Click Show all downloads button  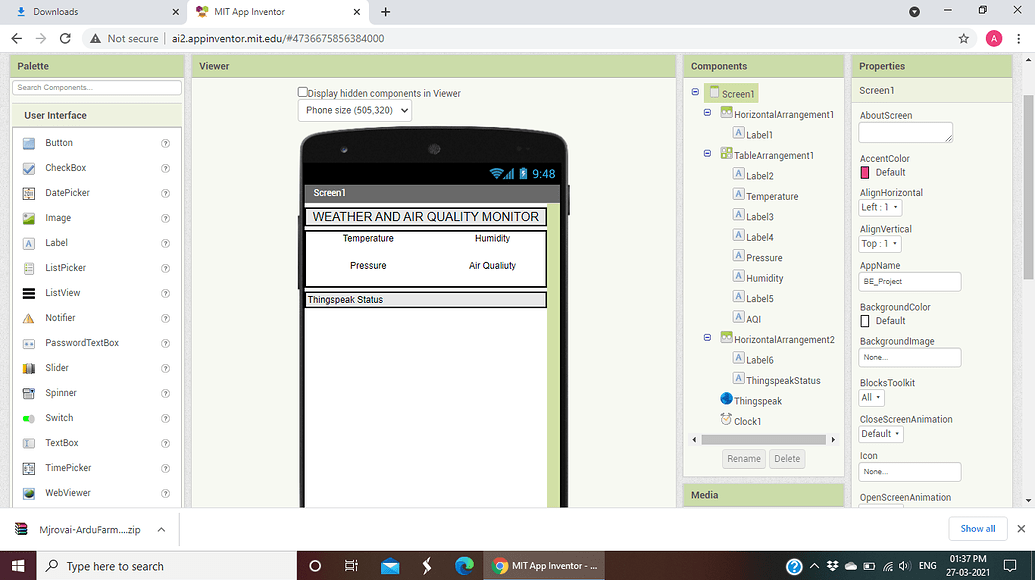click(977, 528)
